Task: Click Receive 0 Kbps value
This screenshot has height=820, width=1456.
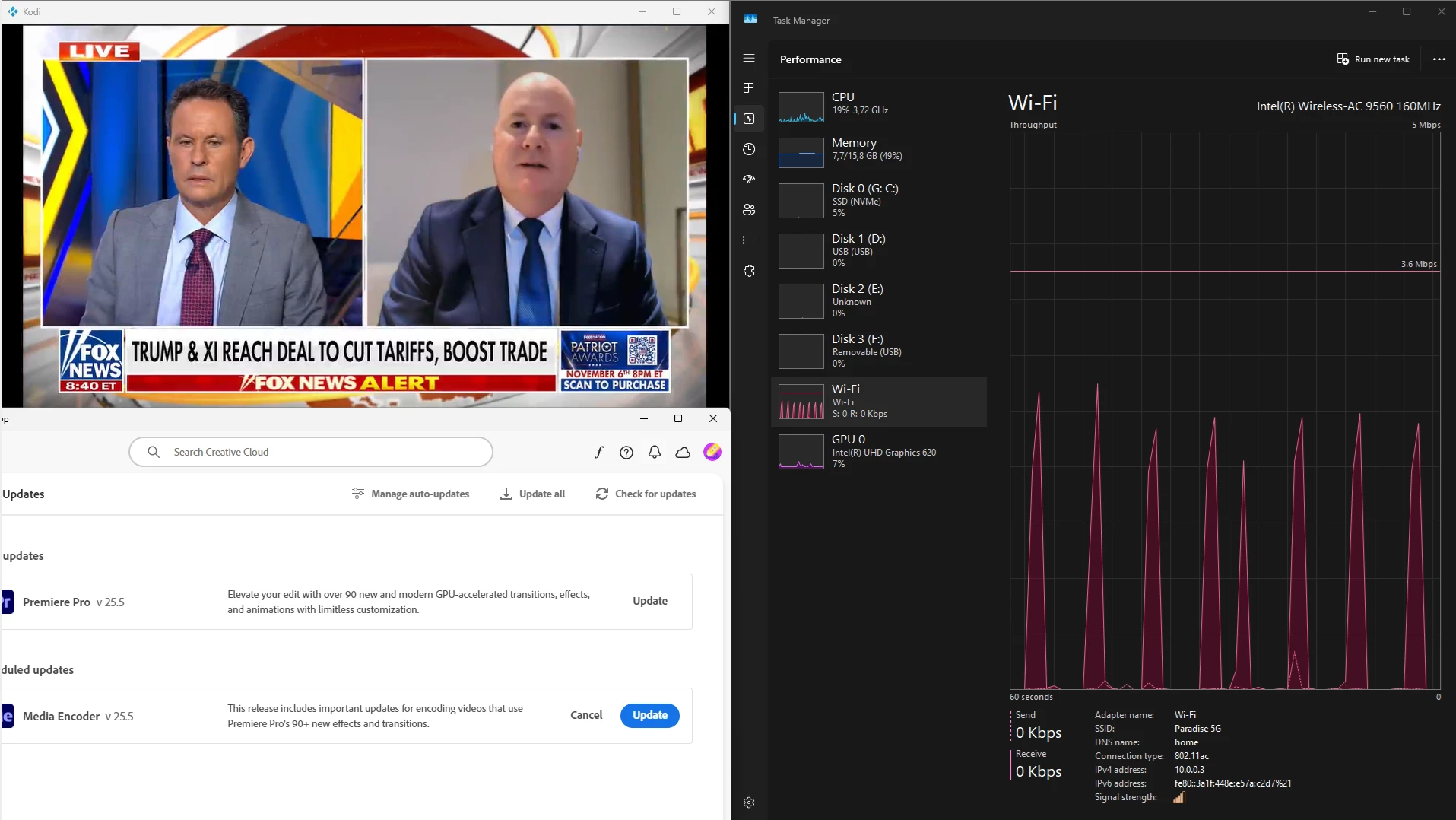Action: (x=1039, y=771)
